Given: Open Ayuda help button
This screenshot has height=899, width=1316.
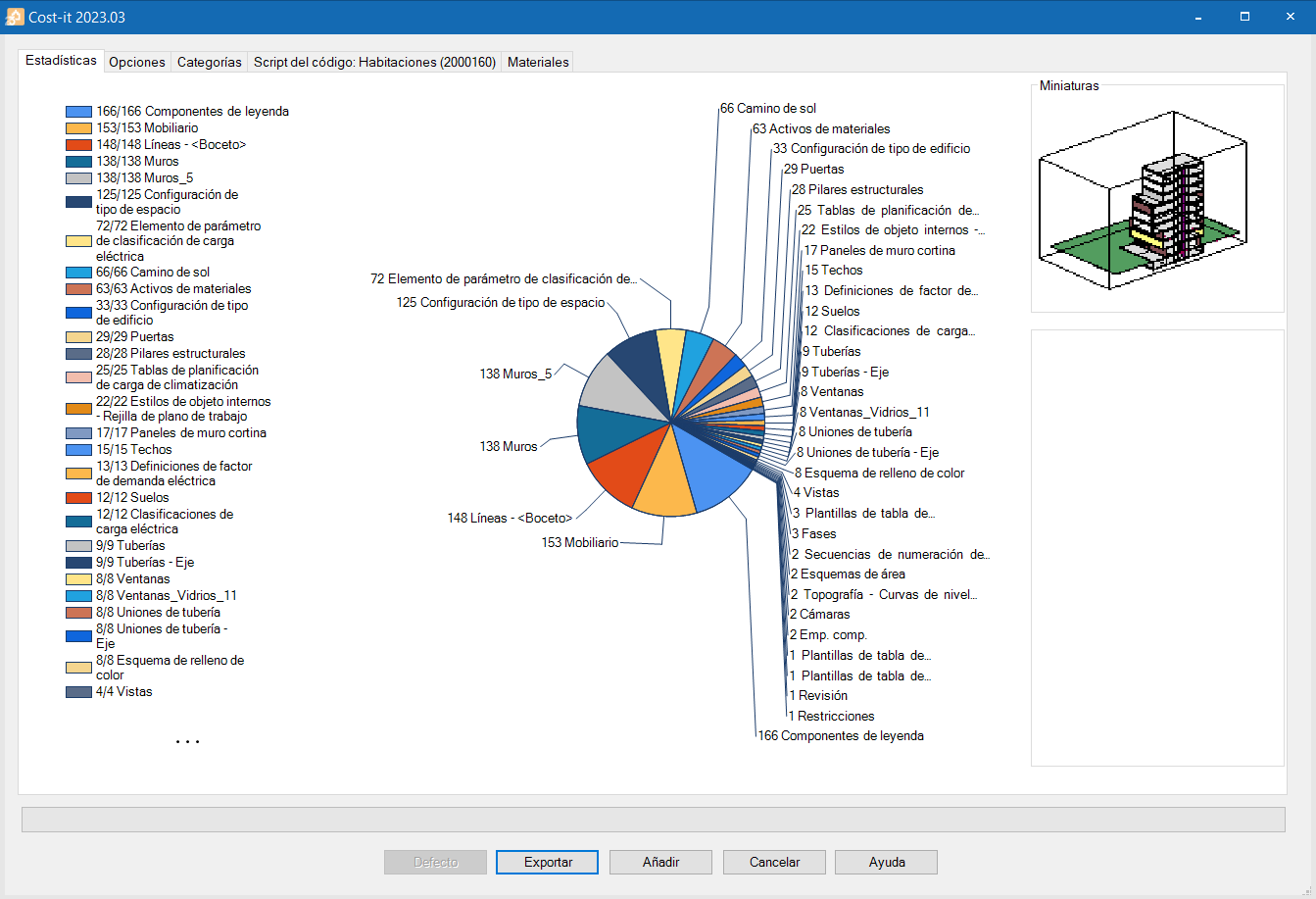Looking at the screenshot, I should 887,862.
